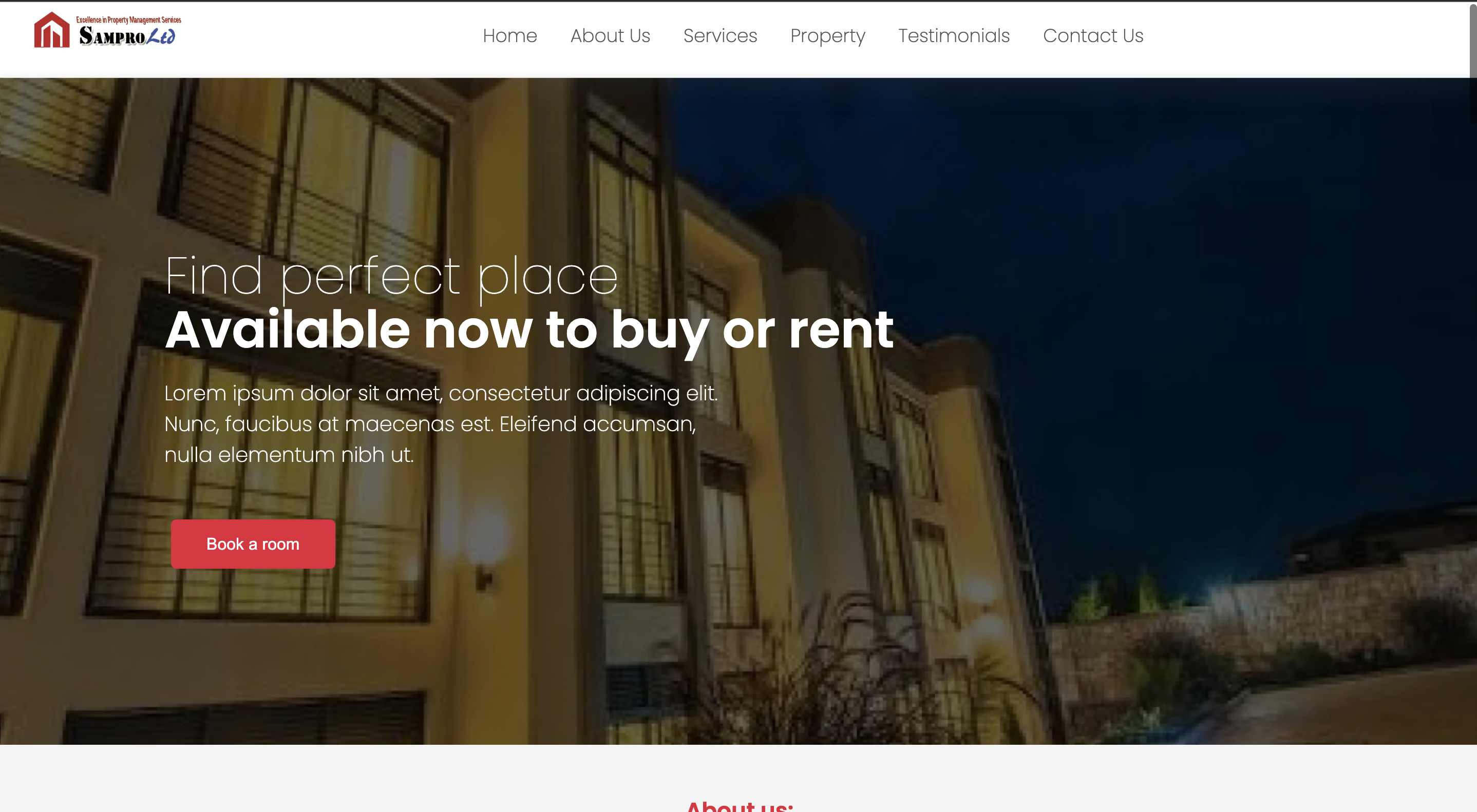View the Testimonials section
This screenshot has height=812, width=1477.
954,35
